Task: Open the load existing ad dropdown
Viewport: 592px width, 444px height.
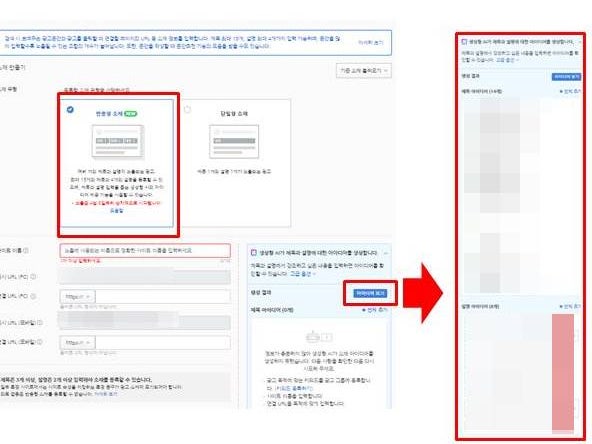Action: coord(364,71)
